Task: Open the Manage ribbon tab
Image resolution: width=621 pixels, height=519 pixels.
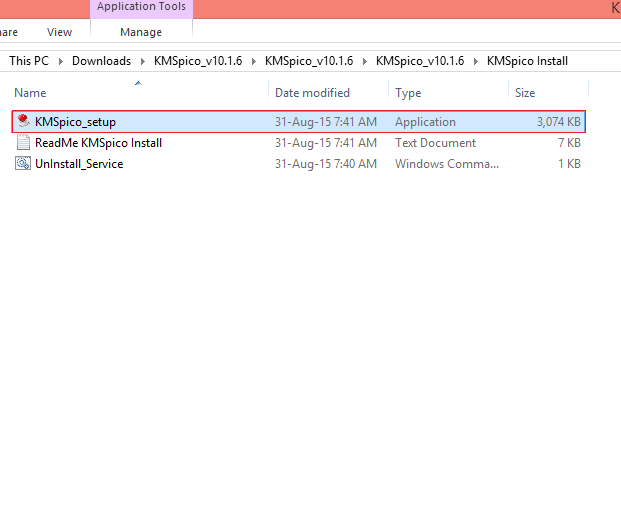Action: (141, 32)
